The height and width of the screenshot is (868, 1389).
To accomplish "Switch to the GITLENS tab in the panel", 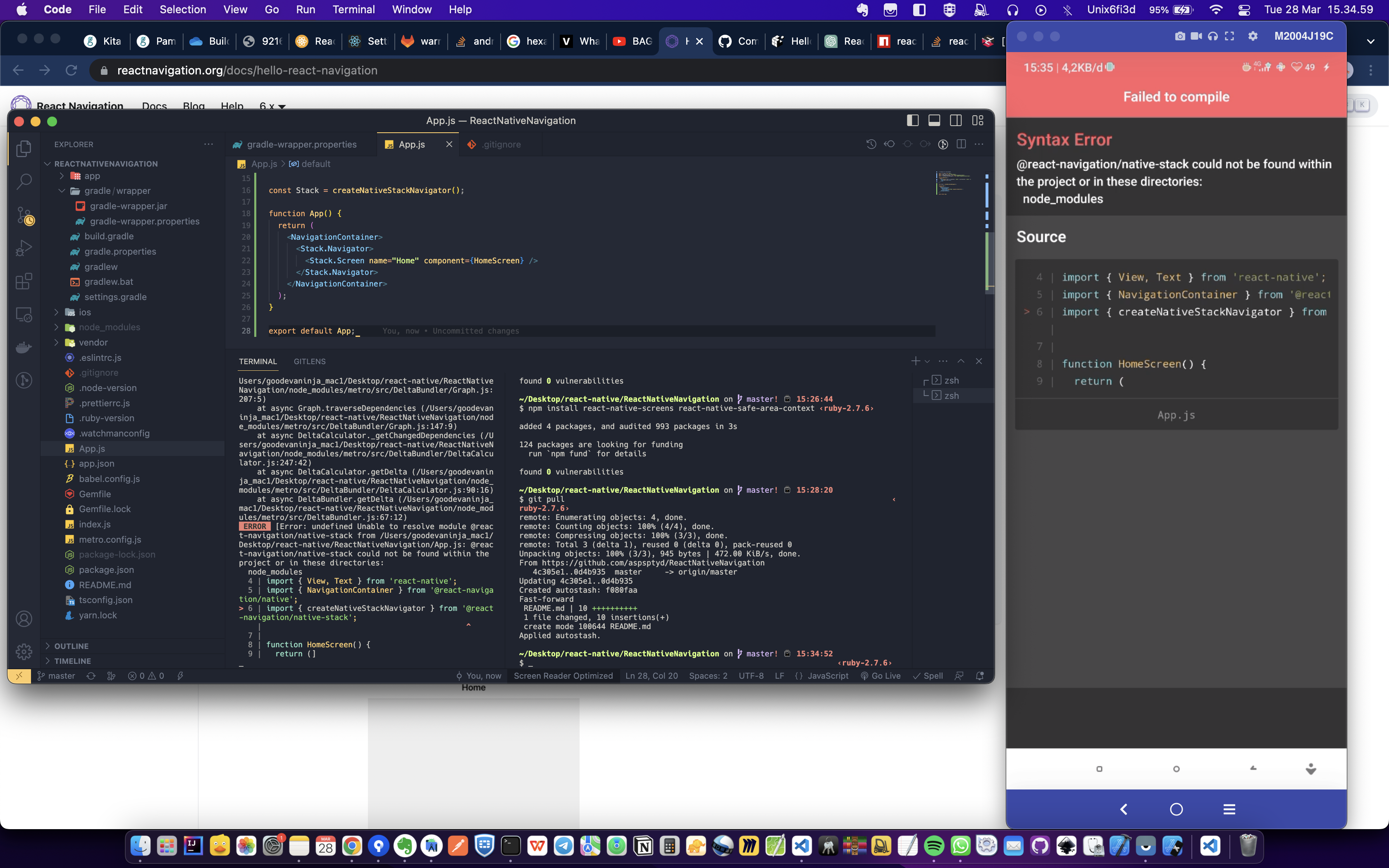I will 309,361.
